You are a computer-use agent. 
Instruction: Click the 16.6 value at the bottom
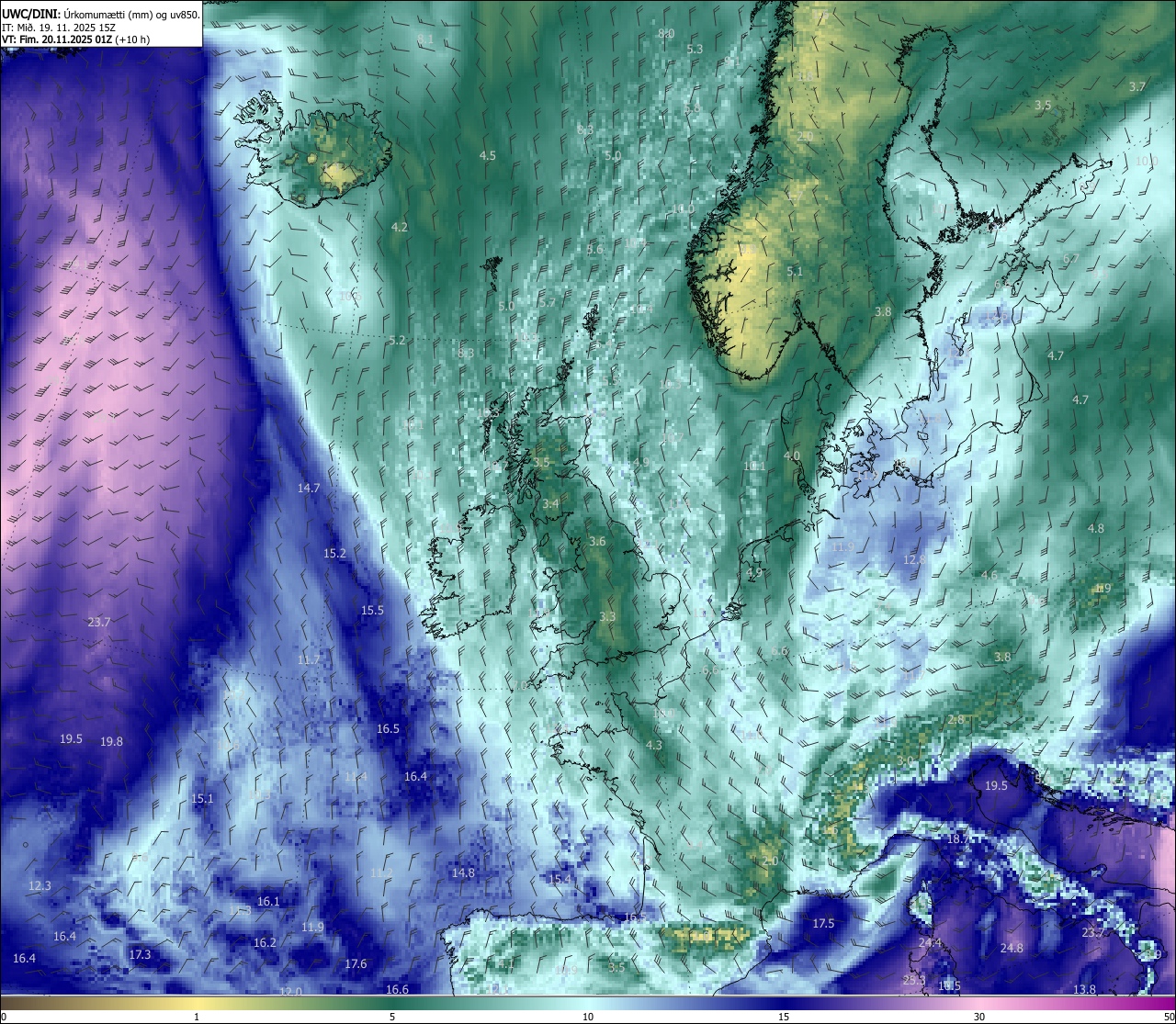397,989
